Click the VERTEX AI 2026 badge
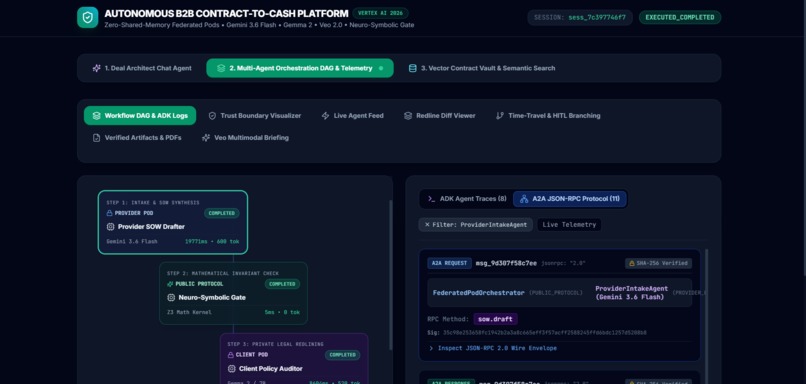Viewport: 806px width, 384px height. [380, 13]
